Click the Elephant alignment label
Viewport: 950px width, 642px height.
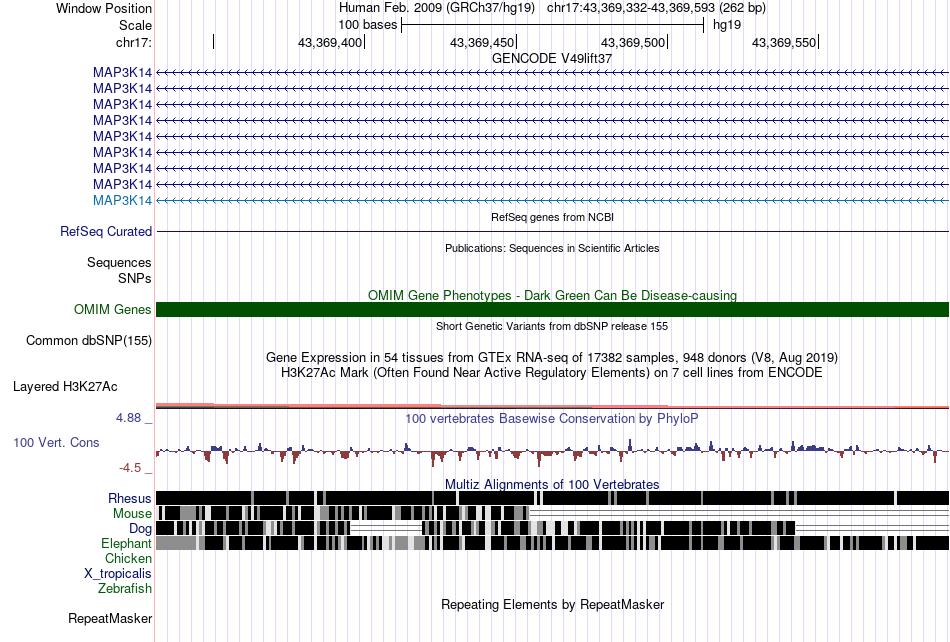[127, 543]
